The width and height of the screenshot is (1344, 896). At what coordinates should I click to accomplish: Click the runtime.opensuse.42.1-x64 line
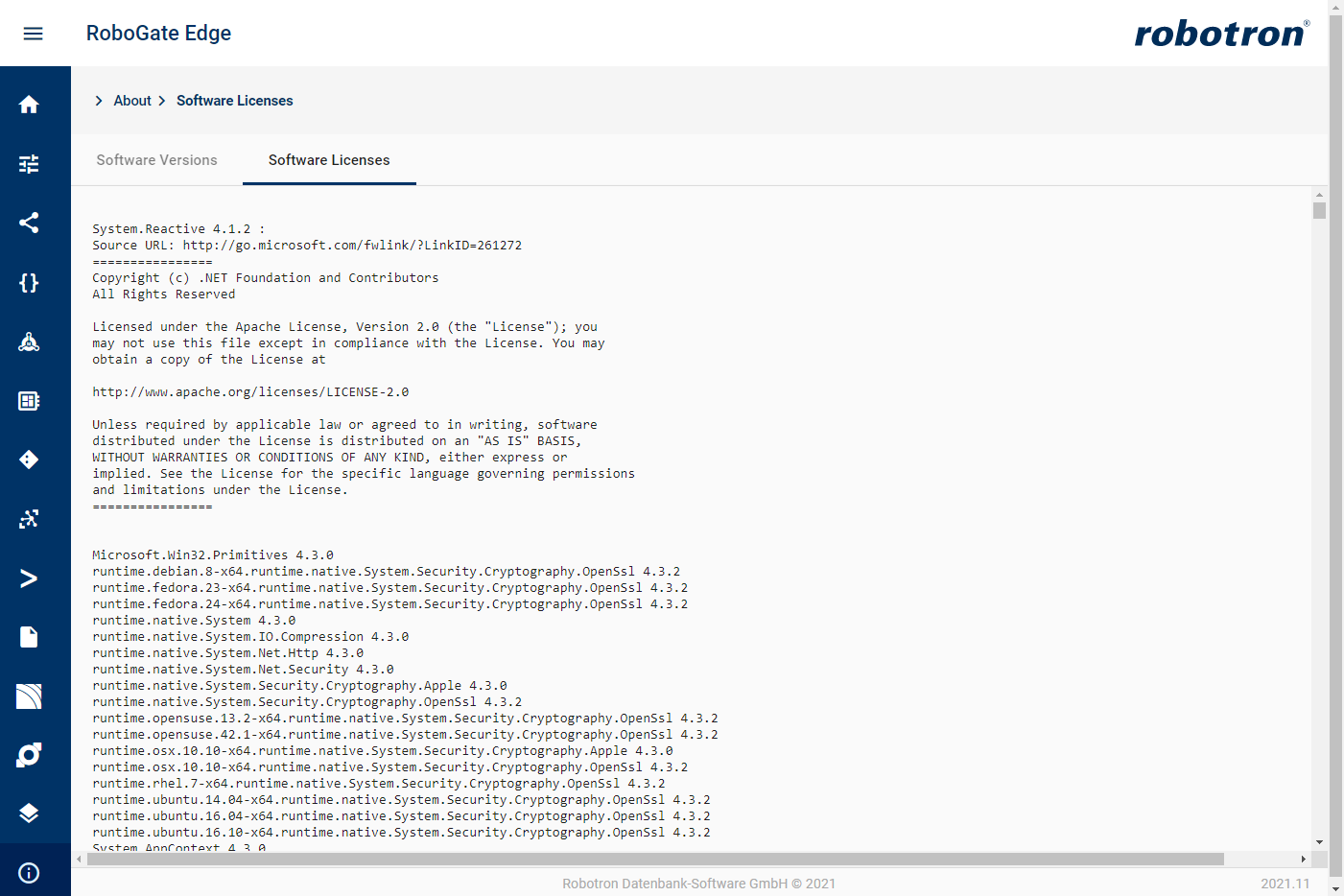click(405, 735)
